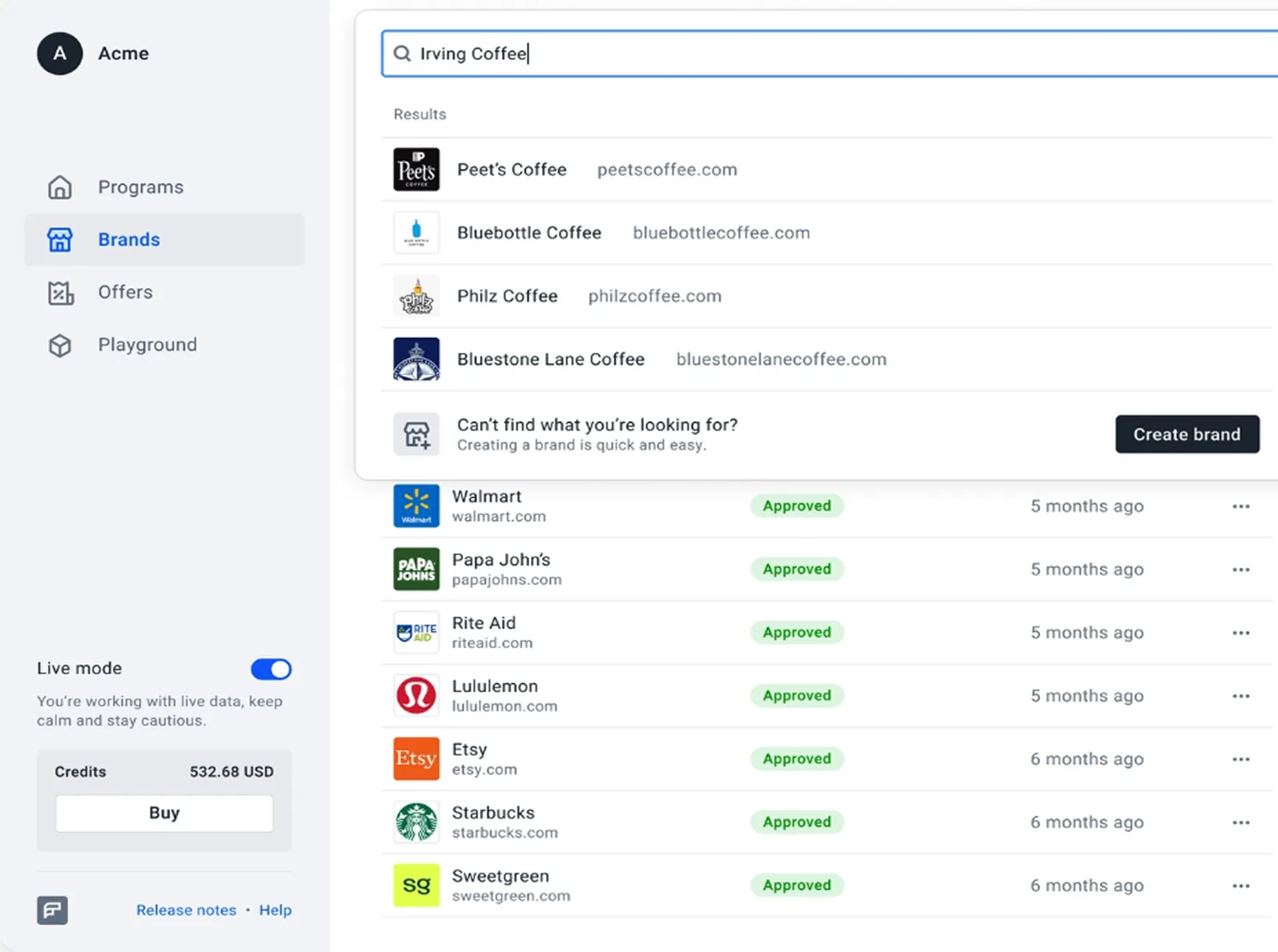1278x952 pixels.
Task: Open the Playground cube icon
Action: [60, 345]
